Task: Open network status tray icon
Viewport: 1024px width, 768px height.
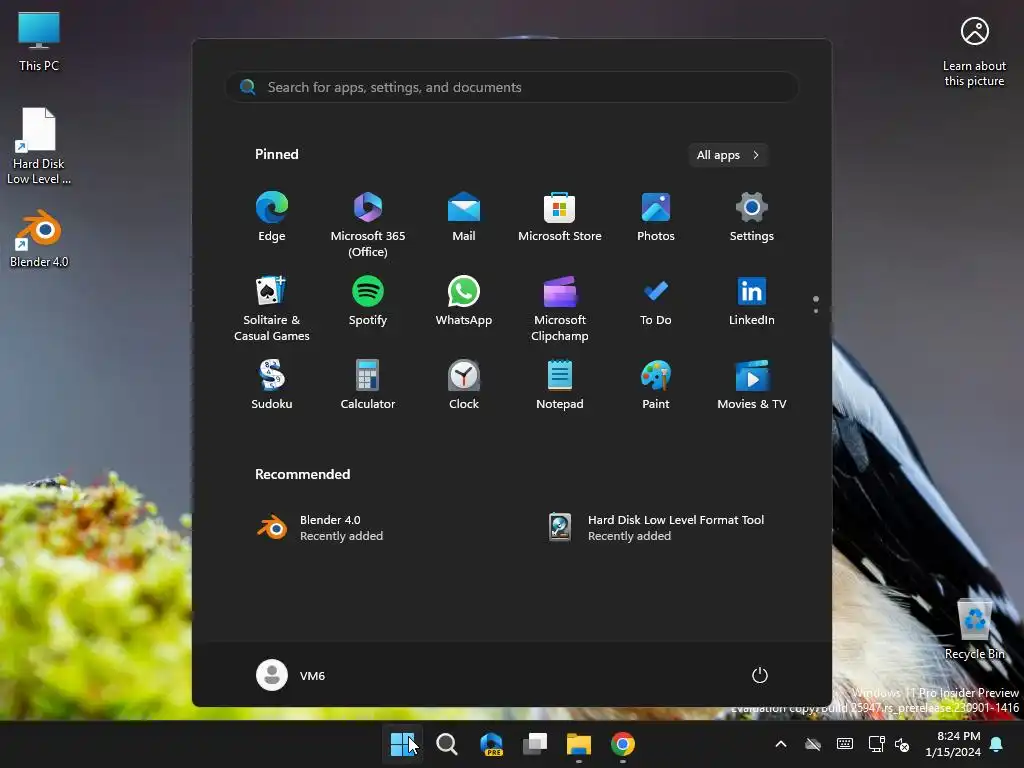Action: click(x=876, y=744)
